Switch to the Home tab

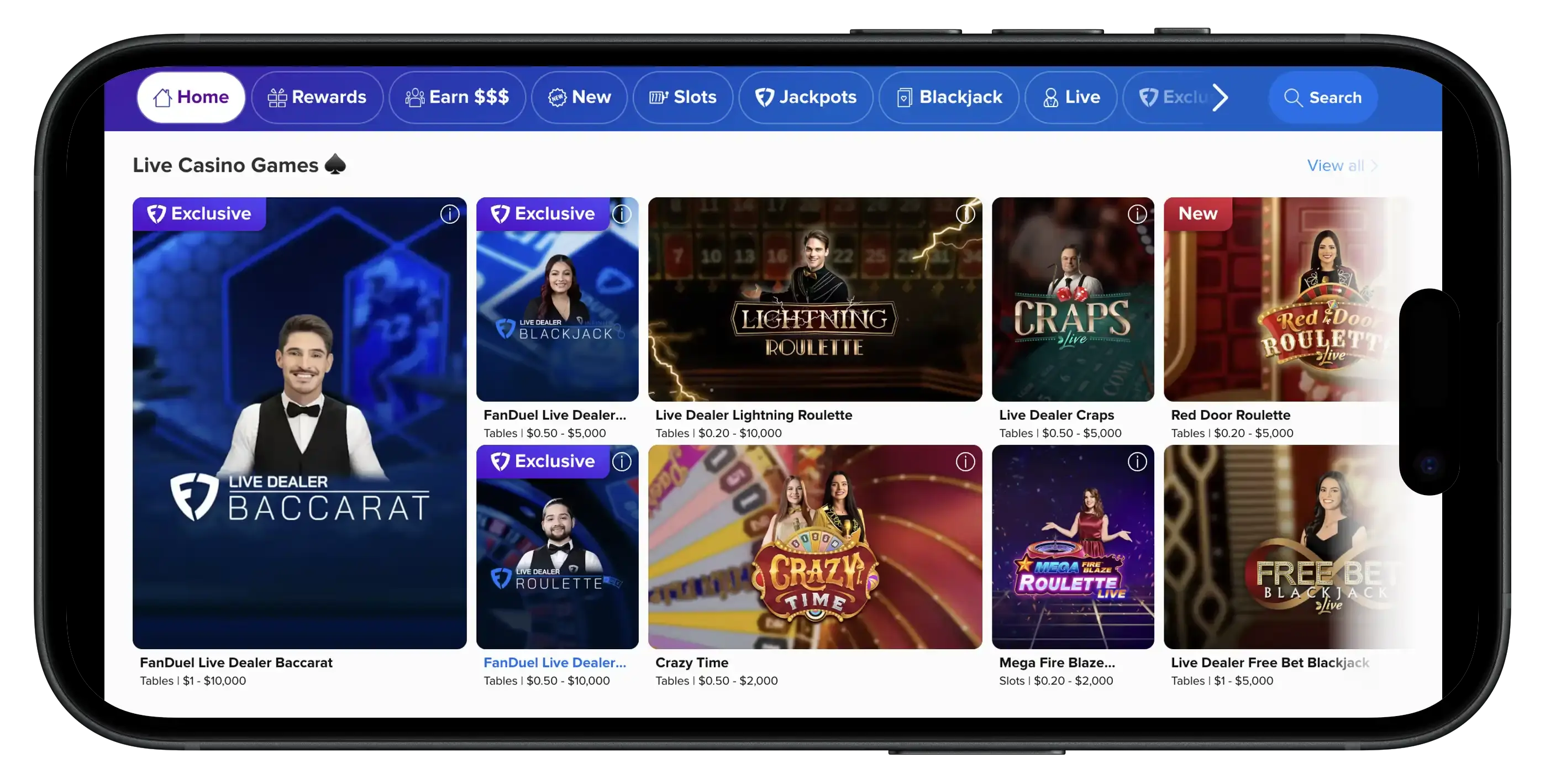(x=191, y=97)
